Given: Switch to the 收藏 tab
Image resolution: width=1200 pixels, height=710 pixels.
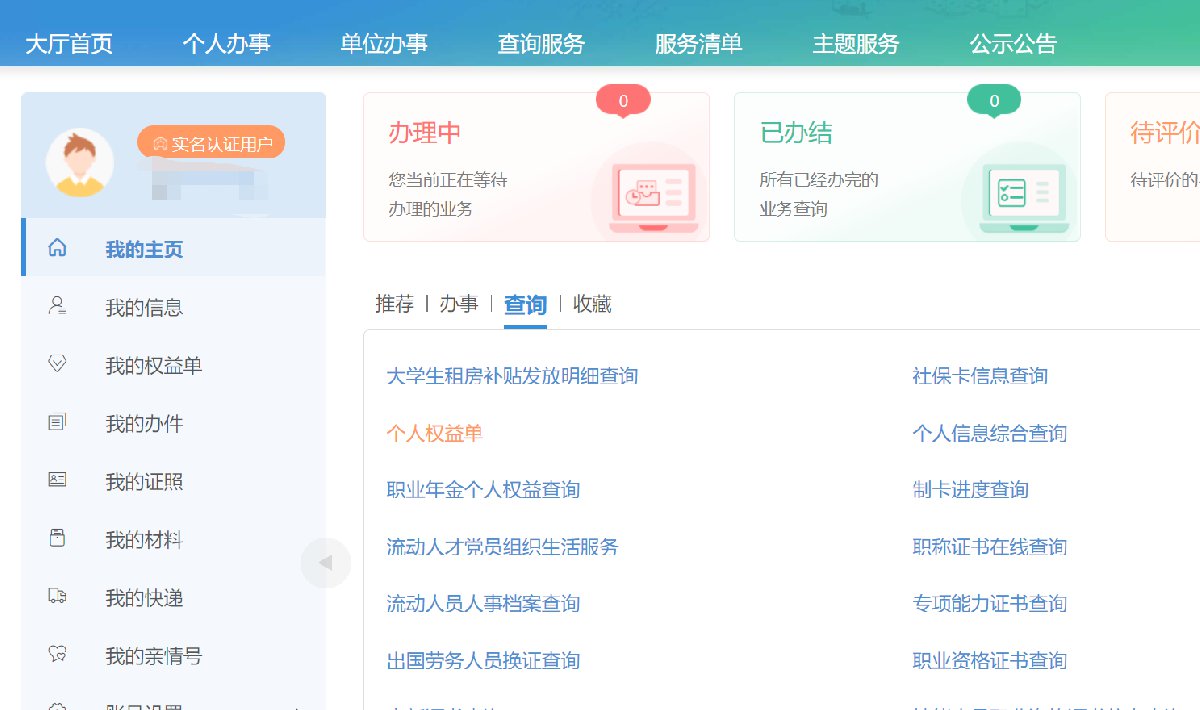Looking at the screenshot, I should (592, 304).
